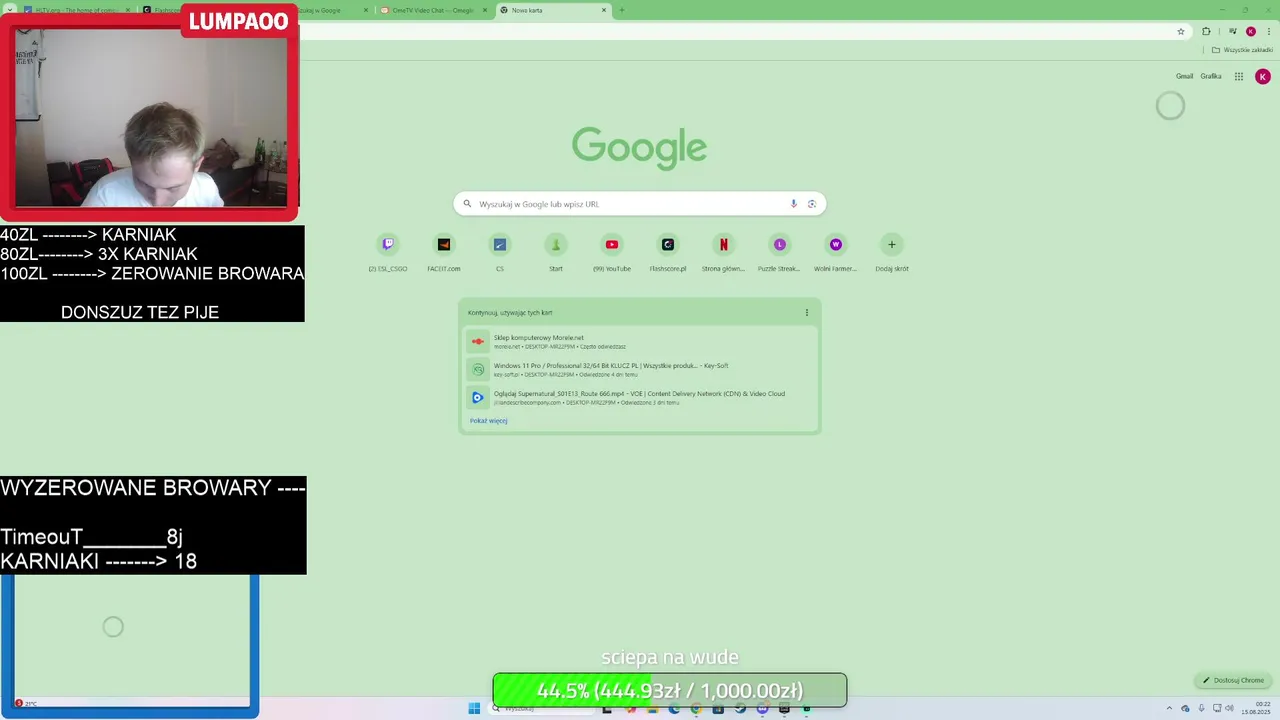This screenshot has height=720, width=1280.
Task: Close the OmeTV Video Chat tab
Action: (x=485, y=10)
